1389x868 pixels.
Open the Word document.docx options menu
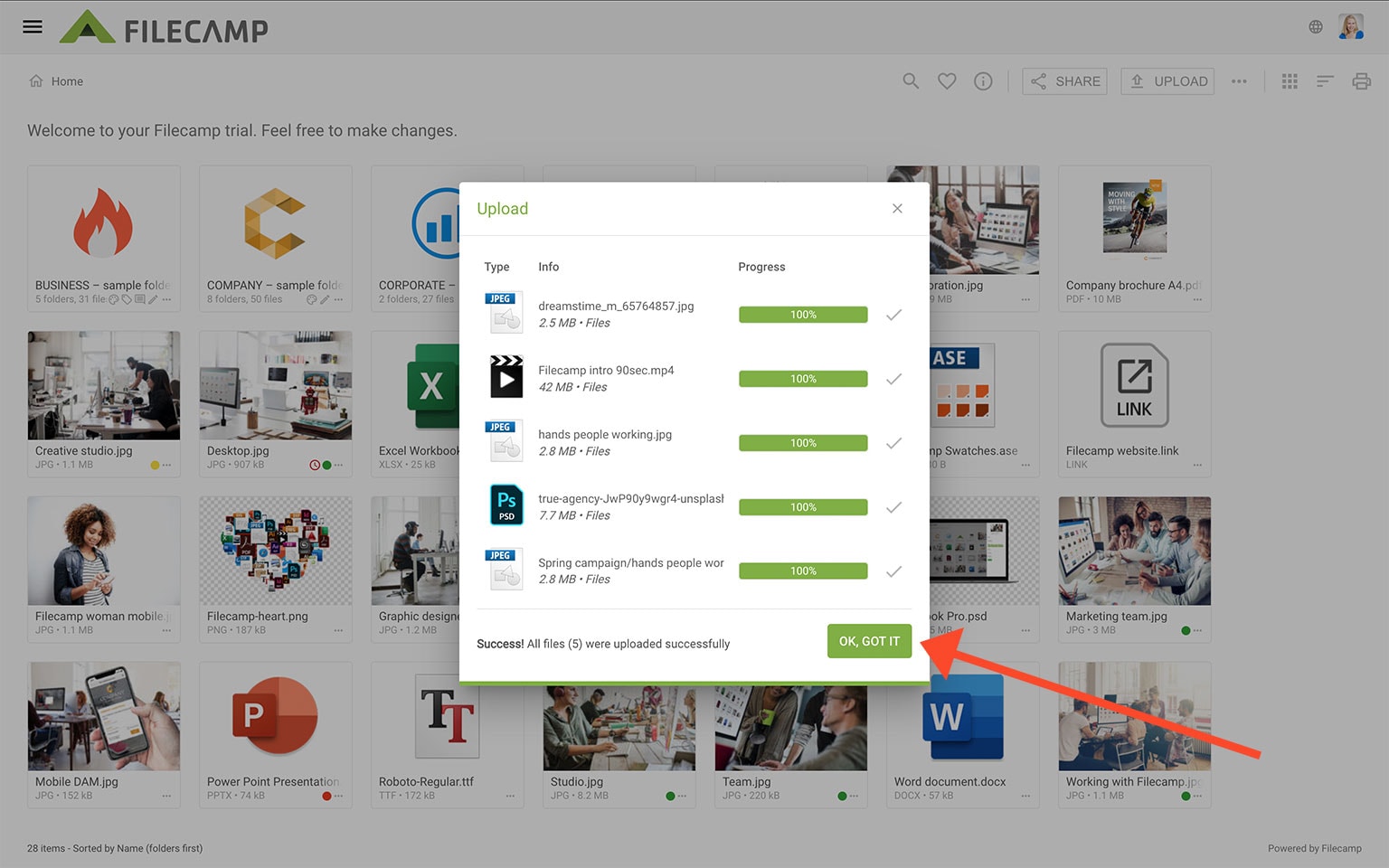[x=1025, y=797]
